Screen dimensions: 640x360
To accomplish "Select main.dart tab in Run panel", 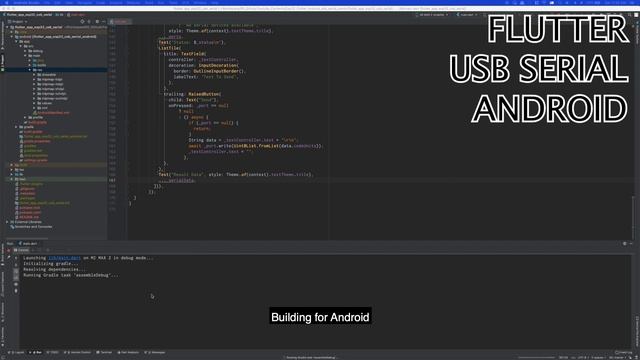I will point(28,244).
